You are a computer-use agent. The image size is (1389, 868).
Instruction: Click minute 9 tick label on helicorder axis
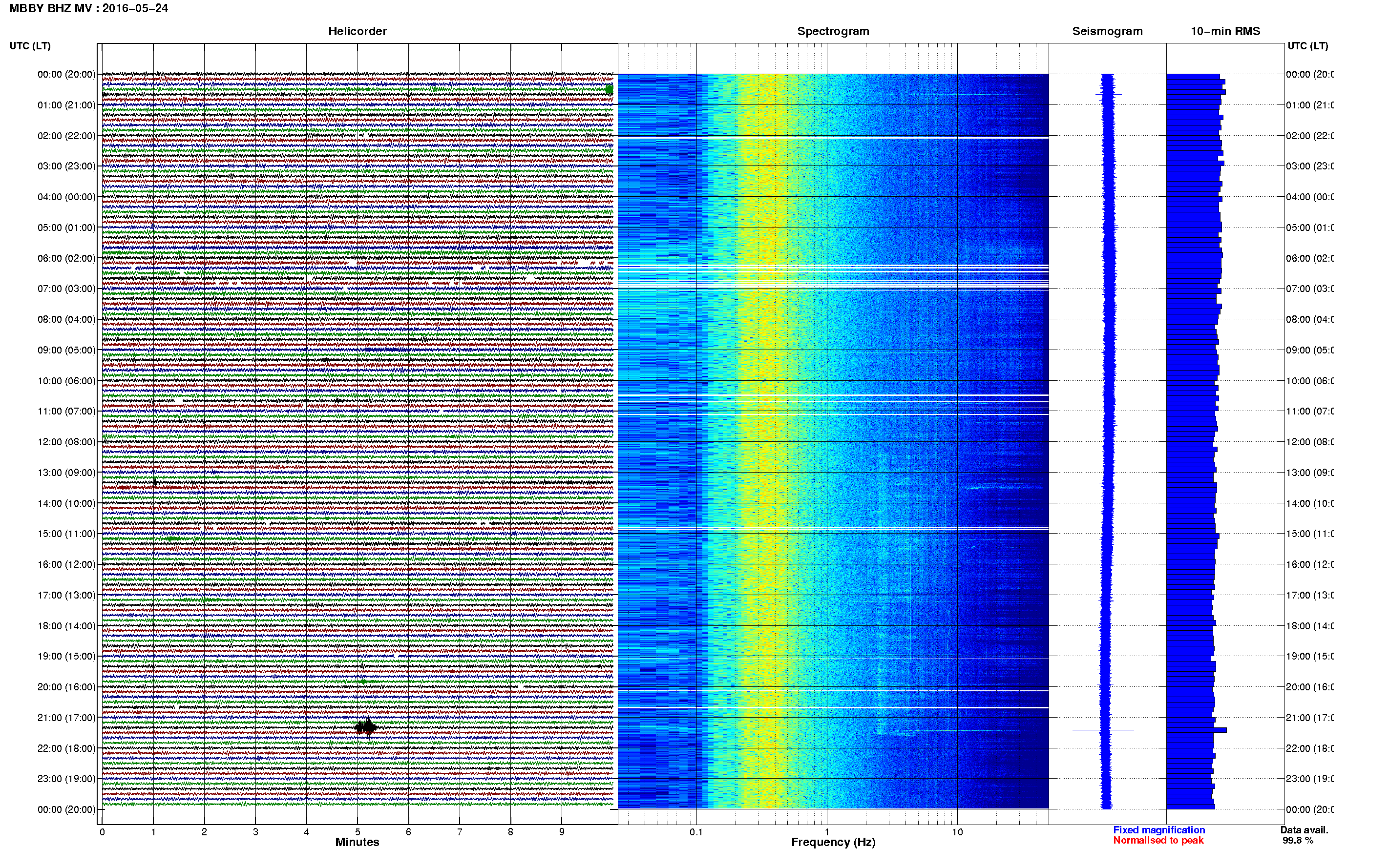tap(562, 832)
